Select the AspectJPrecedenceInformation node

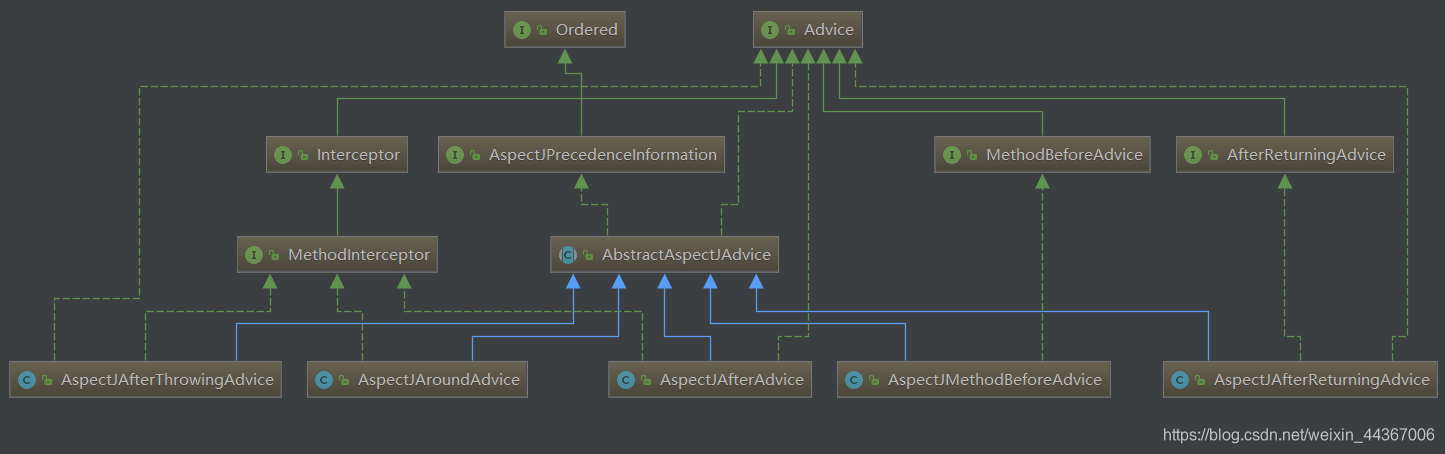pyautogui.click(x=582, y=155)
